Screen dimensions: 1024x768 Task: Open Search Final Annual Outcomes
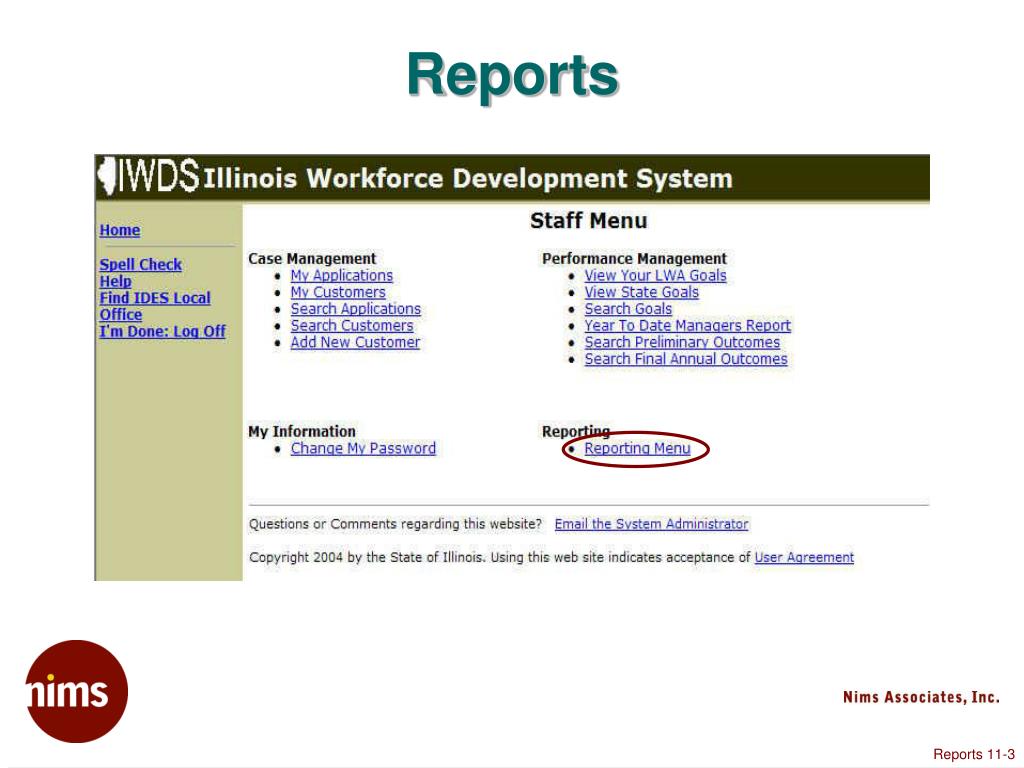click(686, 359)
